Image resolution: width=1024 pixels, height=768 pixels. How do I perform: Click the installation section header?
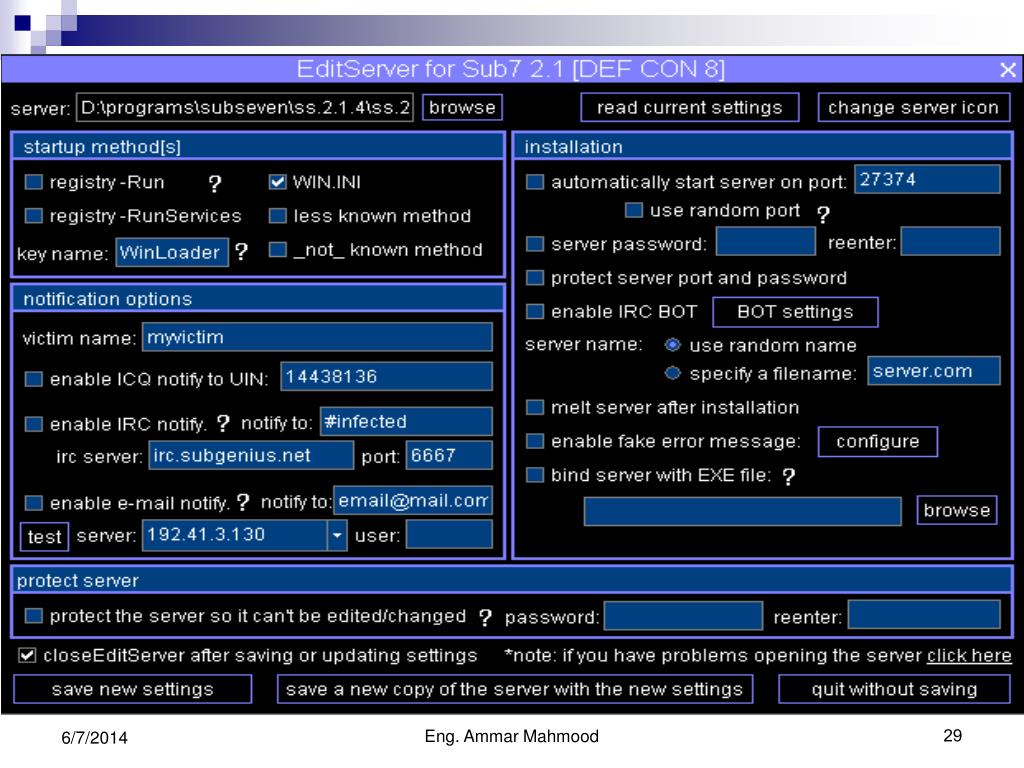pyautogui.click(x=763, y=146)
